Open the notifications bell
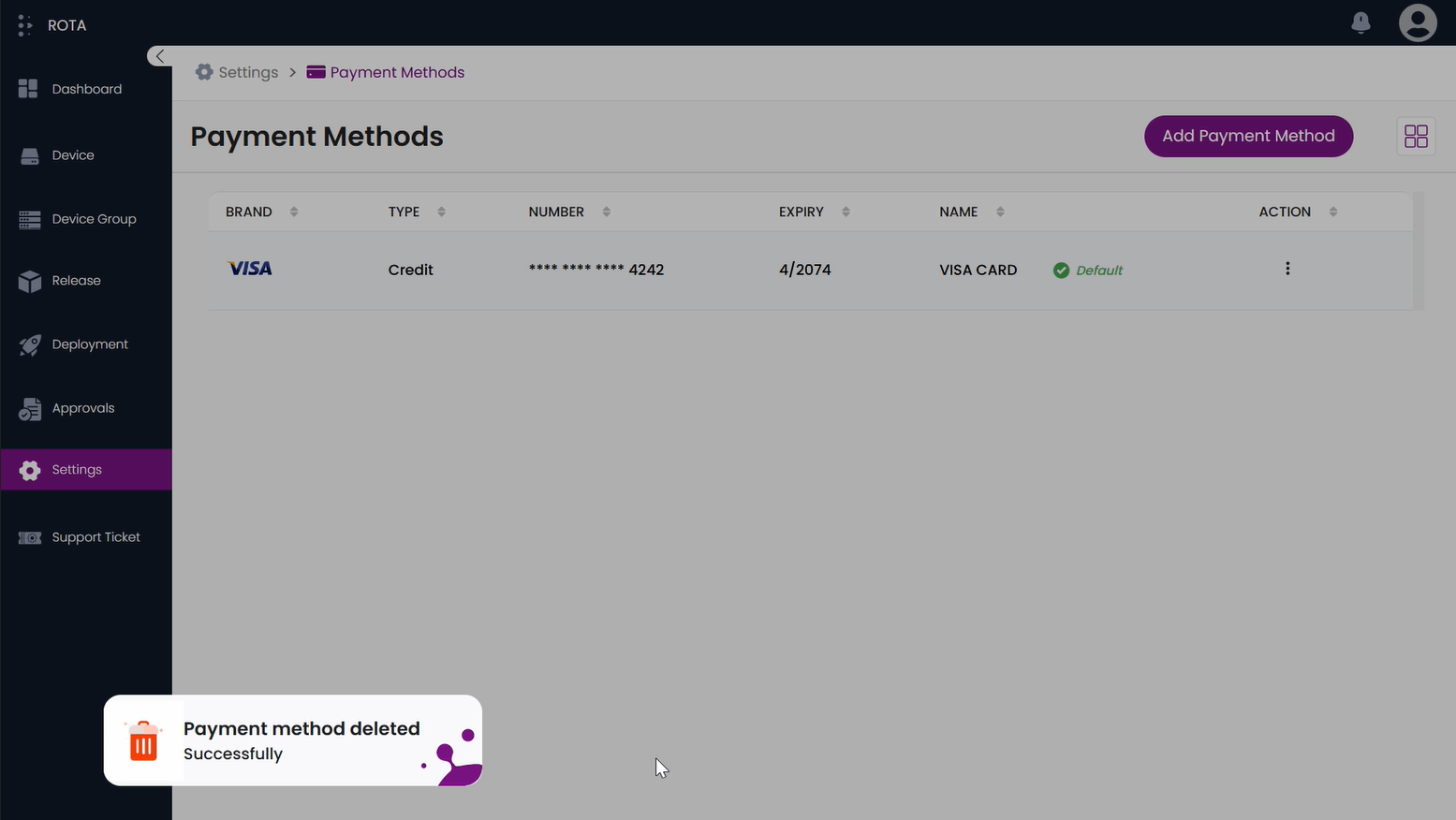Screen dimensions: 1456x820 (1360, 22)
